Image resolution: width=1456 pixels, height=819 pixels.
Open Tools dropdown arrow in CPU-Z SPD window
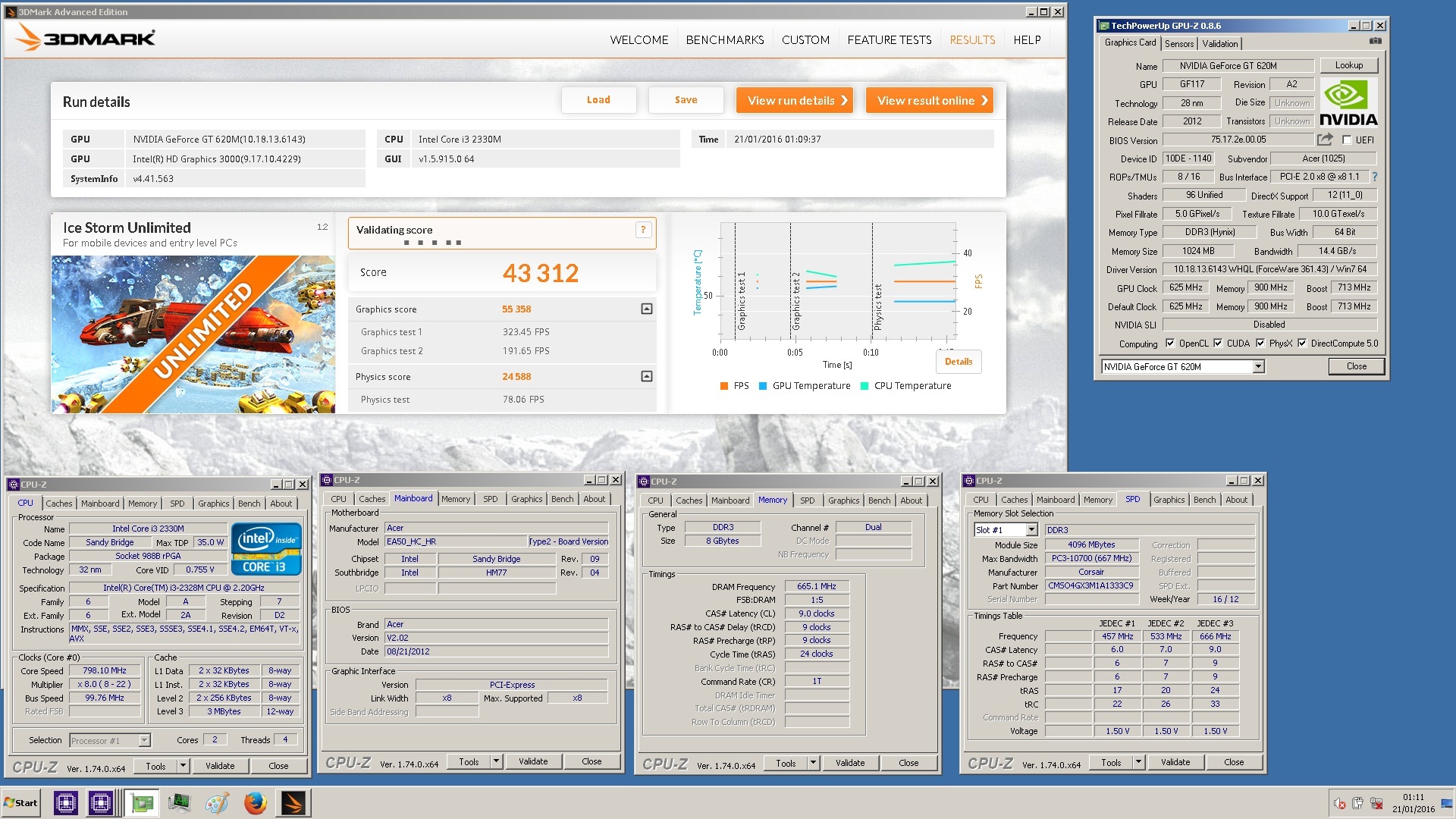tap(1138, 762)
